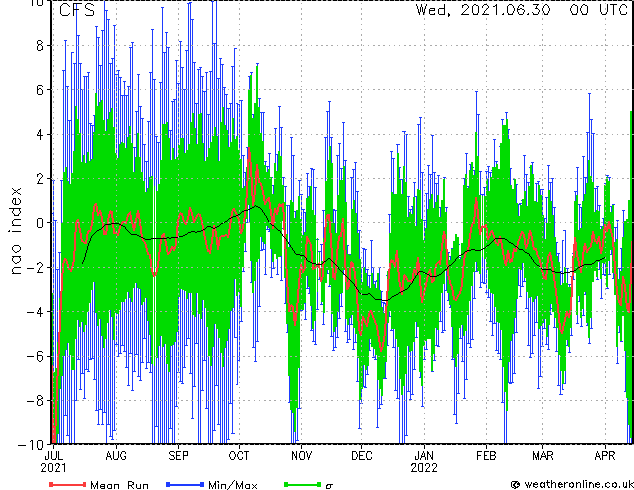
Task: Click the JUL 2021 axis label
Action: pos(53,462)
